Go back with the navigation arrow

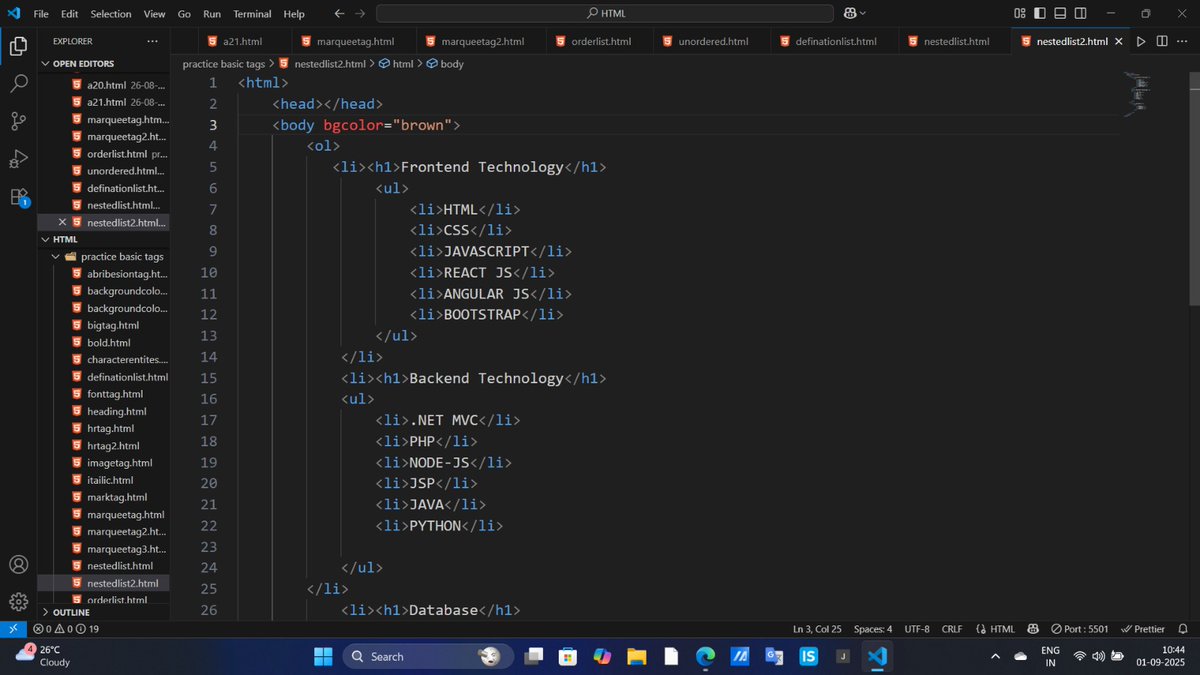pos(339,13)
